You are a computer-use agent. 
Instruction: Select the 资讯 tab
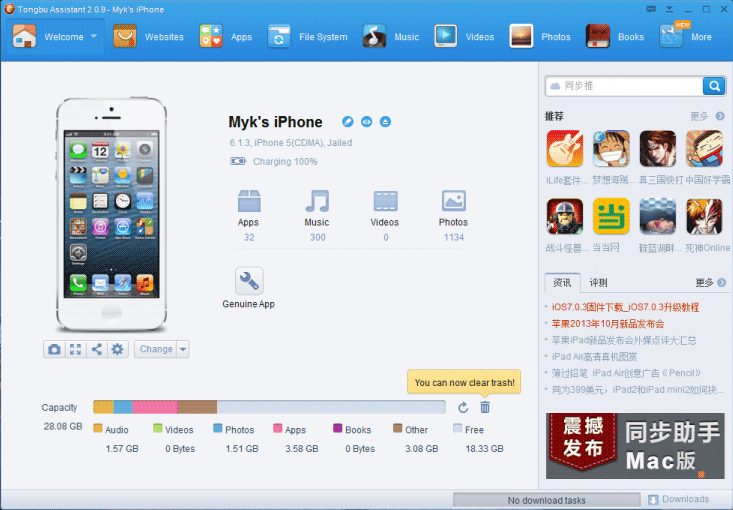point(562,283)
